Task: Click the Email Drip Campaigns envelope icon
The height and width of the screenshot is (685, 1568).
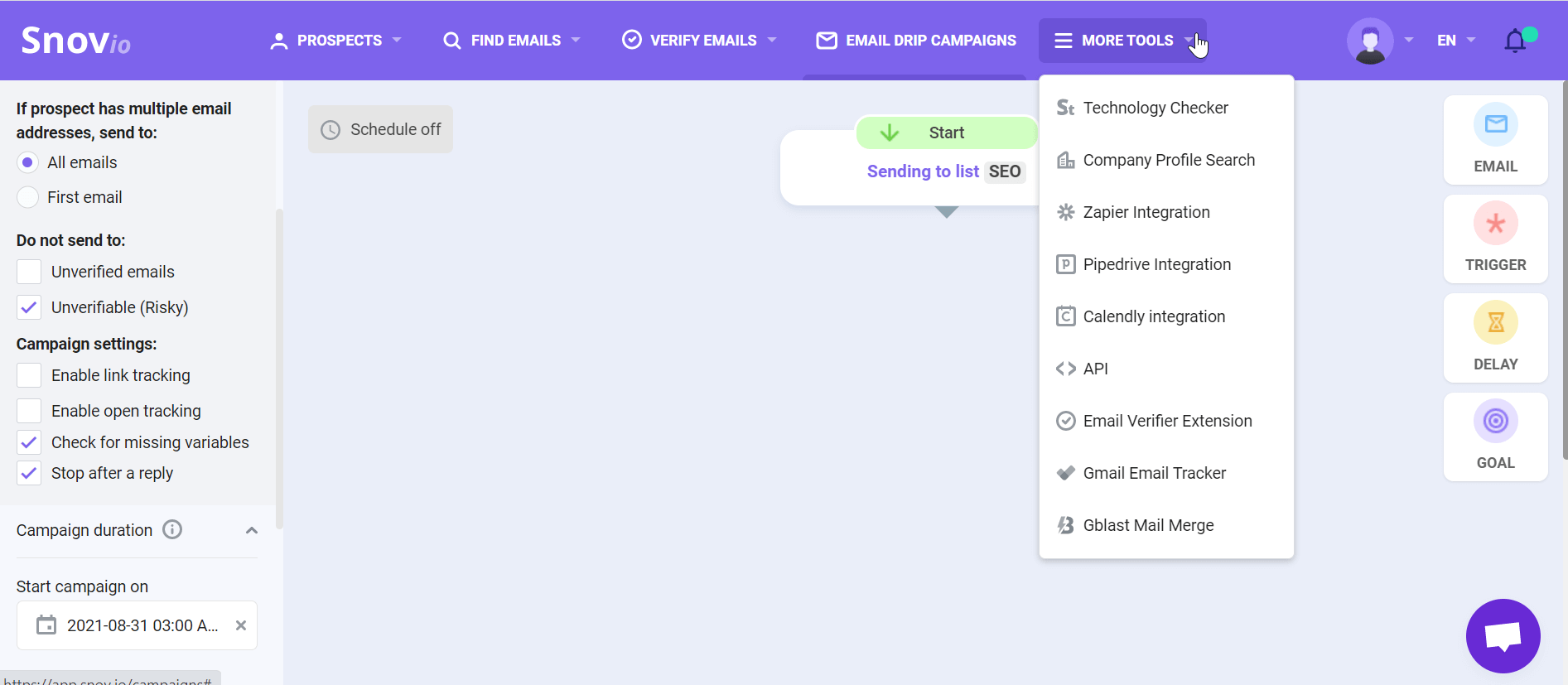Action: pyautogui.click(x=827, y=41)
